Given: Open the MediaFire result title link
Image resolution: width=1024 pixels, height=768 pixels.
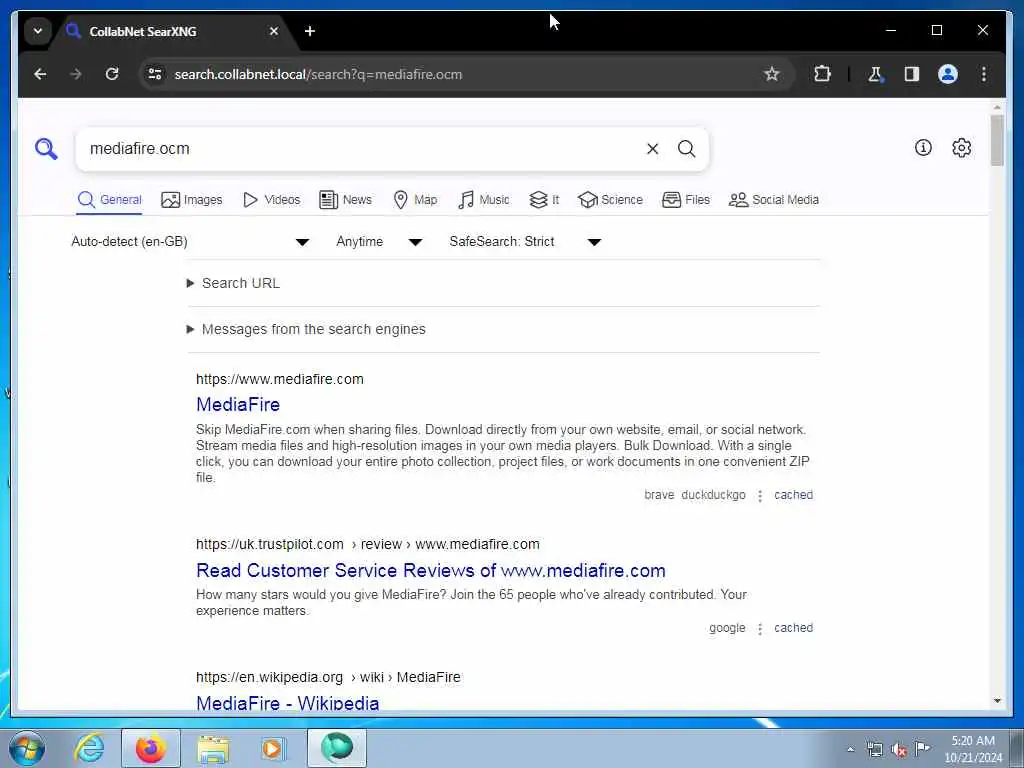Looking at the screenshot, I should point(238,404).
